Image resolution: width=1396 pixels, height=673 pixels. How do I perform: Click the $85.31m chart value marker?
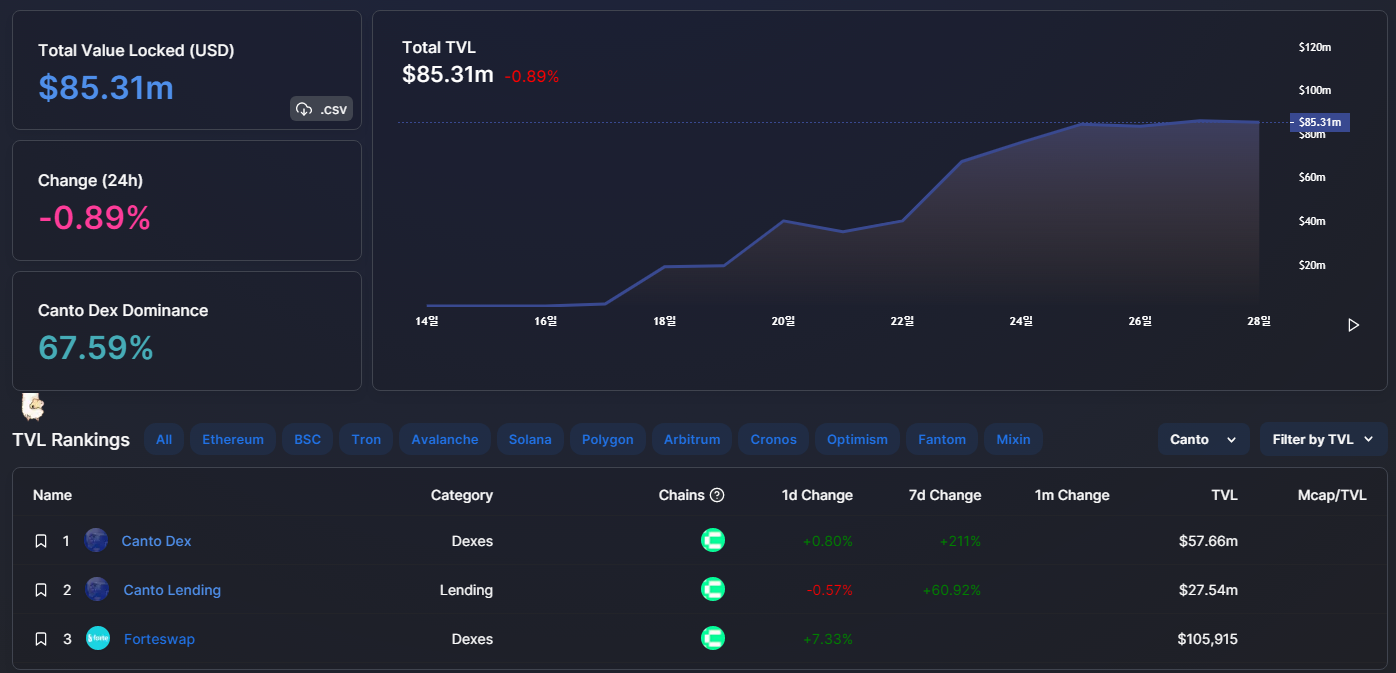pos(1320,122)
